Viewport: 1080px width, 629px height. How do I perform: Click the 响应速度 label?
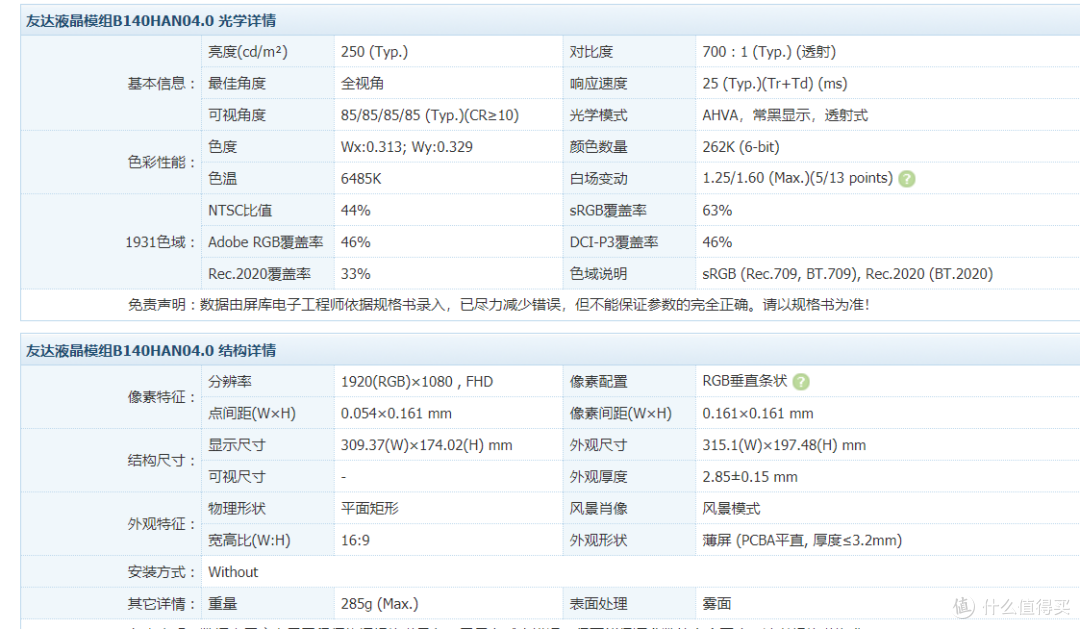tap(599, 83)
